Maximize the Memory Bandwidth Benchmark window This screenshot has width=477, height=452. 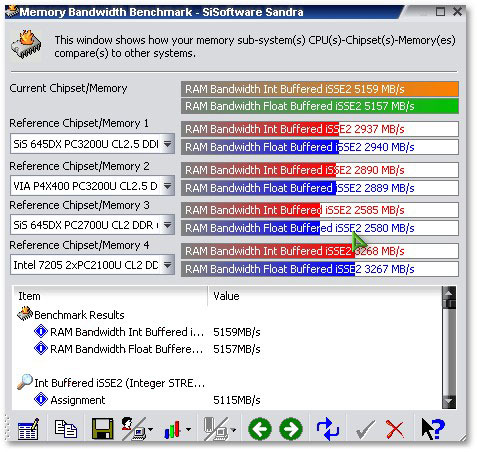(x=441, y=12)
